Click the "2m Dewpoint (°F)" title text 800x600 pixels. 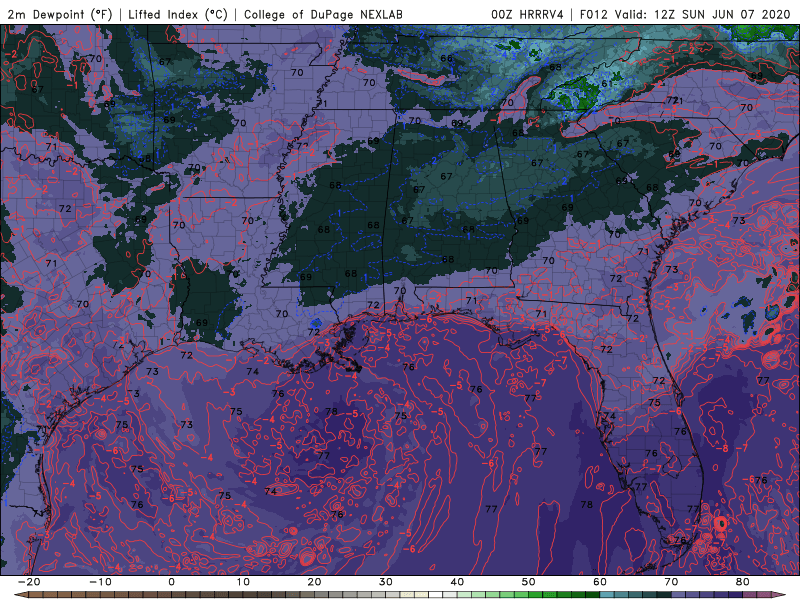click(x=60, y=15)
